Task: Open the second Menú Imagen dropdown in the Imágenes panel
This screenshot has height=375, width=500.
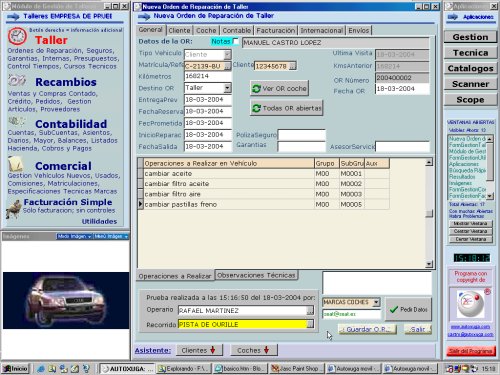Action: tap(111, 236)
